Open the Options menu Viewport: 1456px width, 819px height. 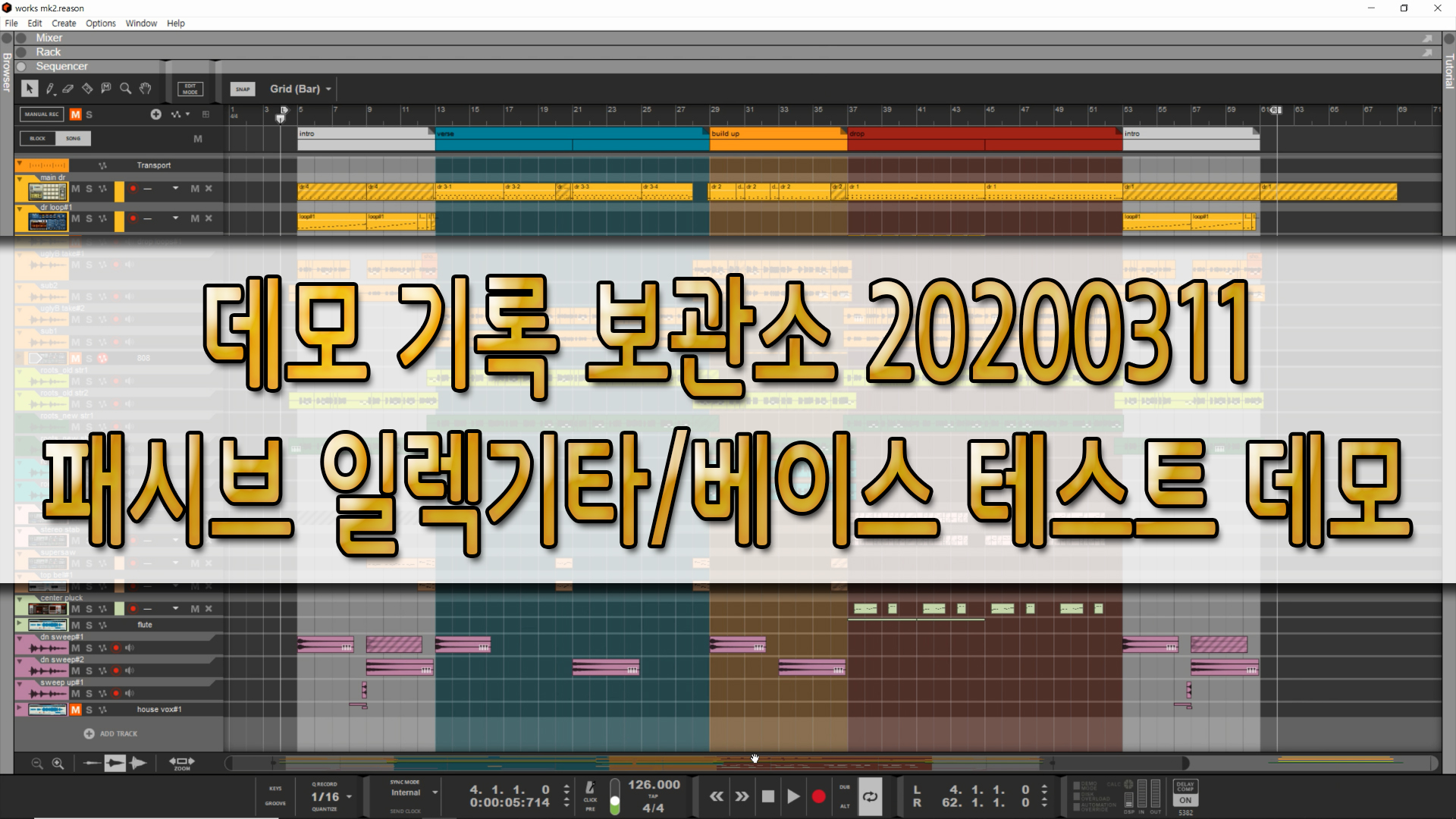[100, 24]
